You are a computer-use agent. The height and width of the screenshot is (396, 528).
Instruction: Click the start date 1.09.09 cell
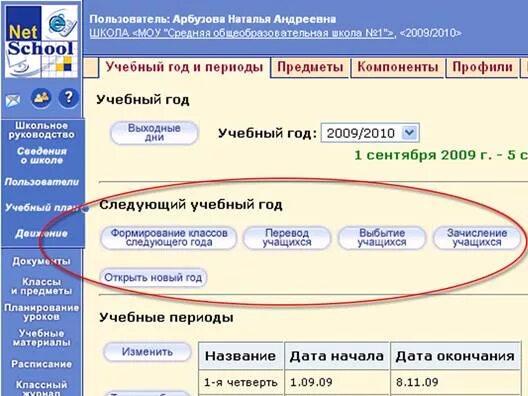[337, 382]
